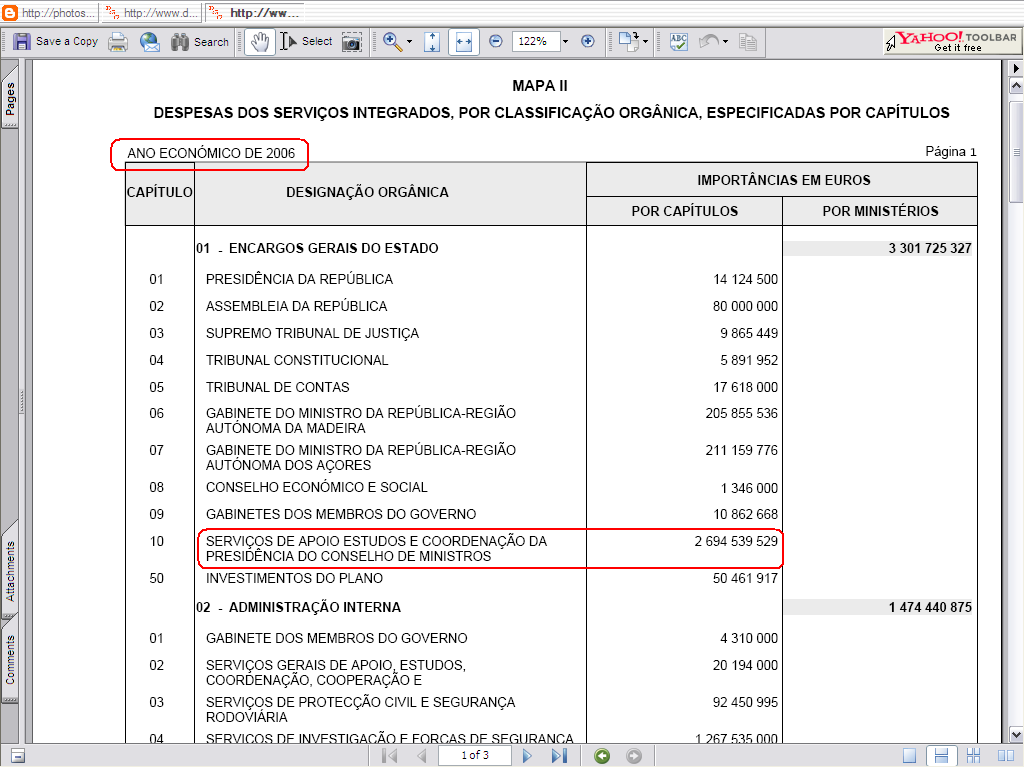
Task: Expand the Zoom tool dropdown arrow
Action: point(409,42)
